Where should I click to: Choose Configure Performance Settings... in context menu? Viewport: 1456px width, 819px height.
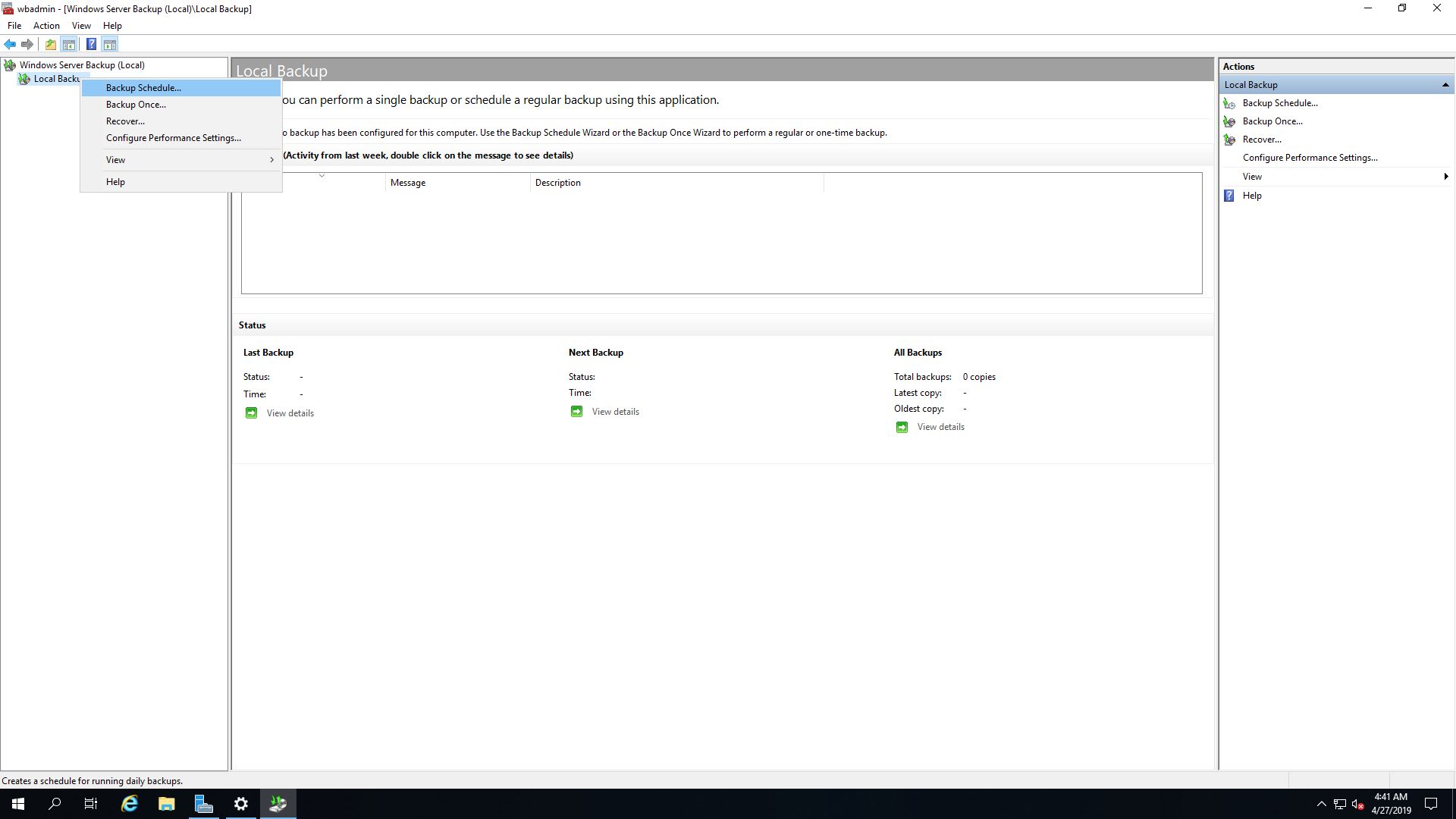181,138
